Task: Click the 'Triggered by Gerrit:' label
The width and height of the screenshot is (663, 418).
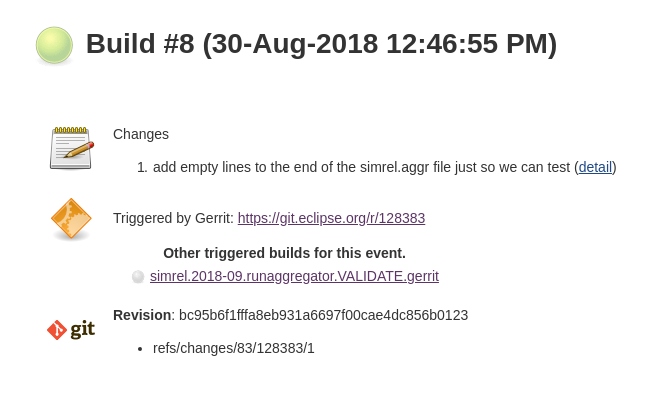Action: point(173,218)
